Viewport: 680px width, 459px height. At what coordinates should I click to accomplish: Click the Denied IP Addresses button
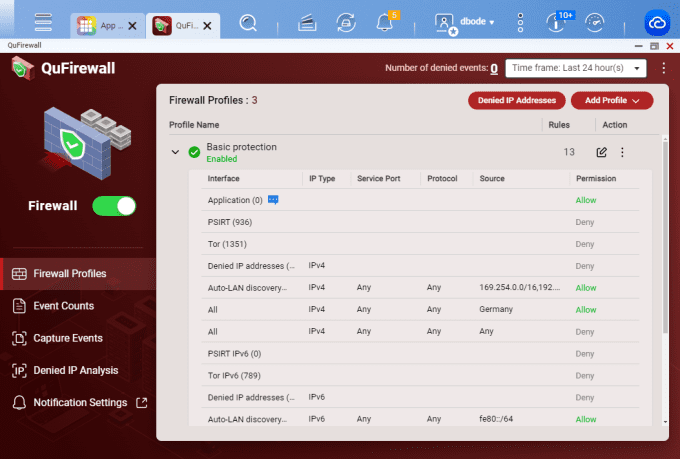click(517, 101)
